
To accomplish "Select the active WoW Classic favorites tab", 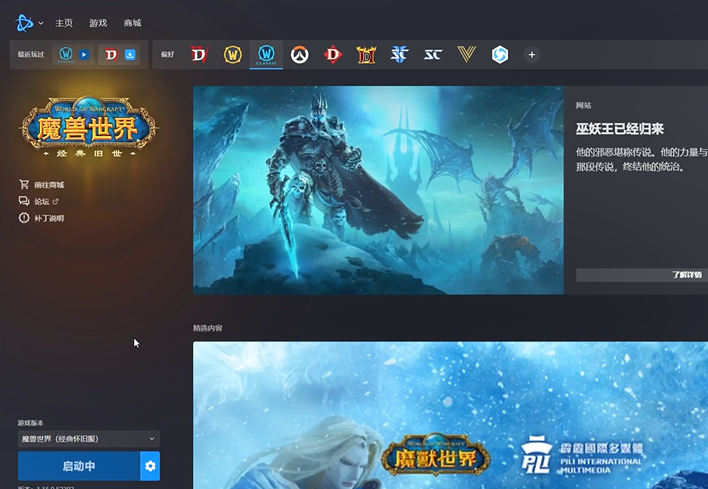I will 266,55.
